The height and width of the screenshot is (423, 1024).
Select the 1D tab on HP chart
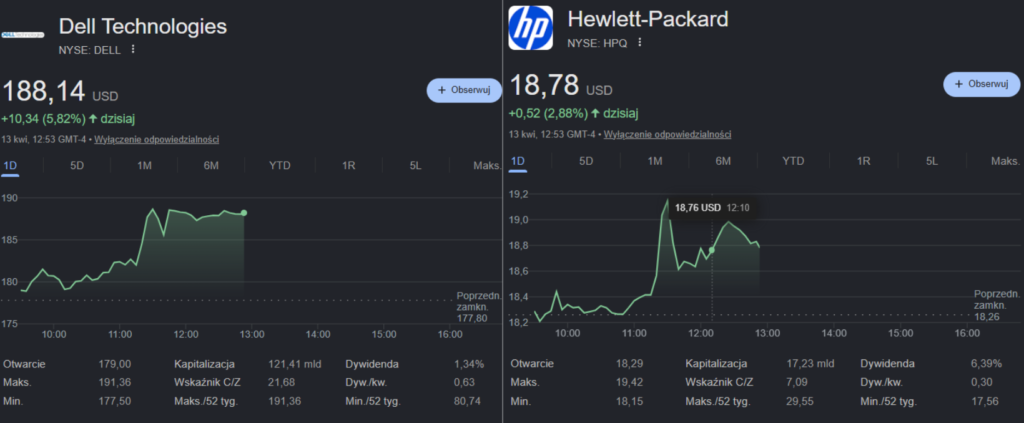[518, 160]
